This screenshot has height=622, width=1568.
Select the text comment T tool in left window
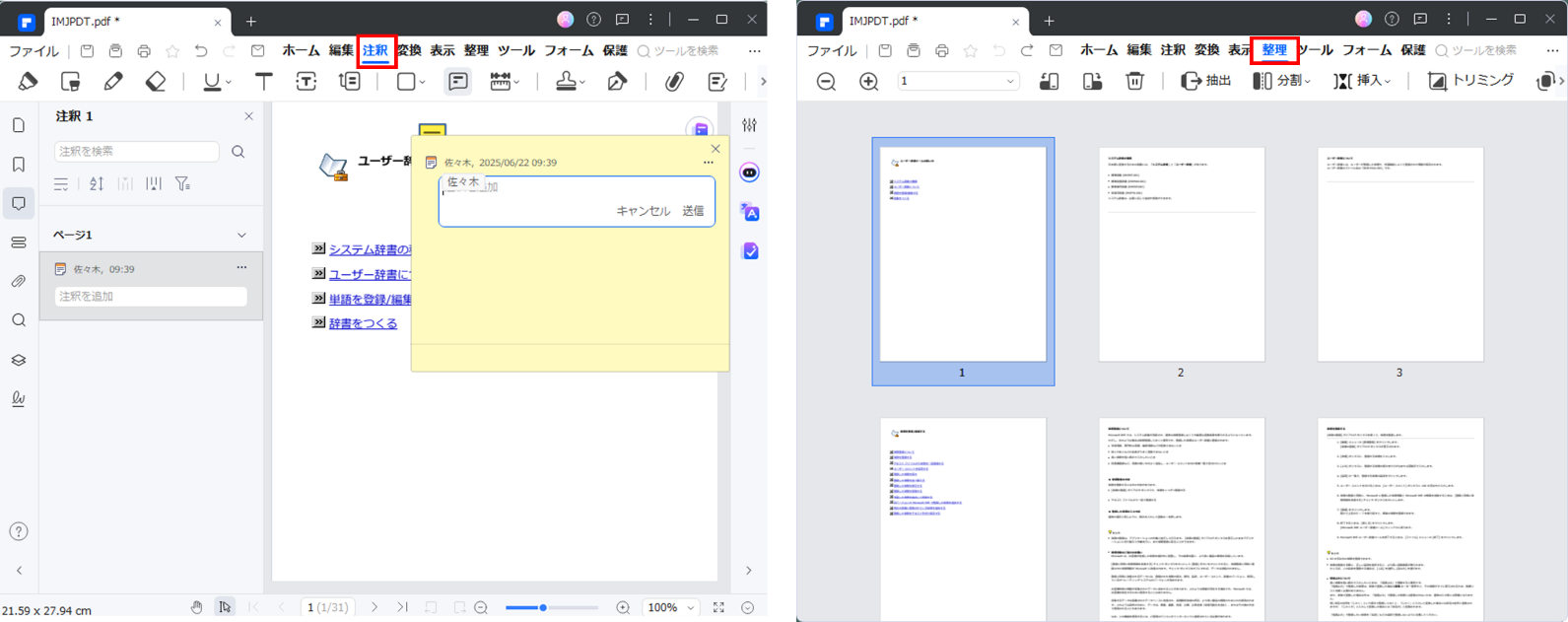tap(263, 82)
